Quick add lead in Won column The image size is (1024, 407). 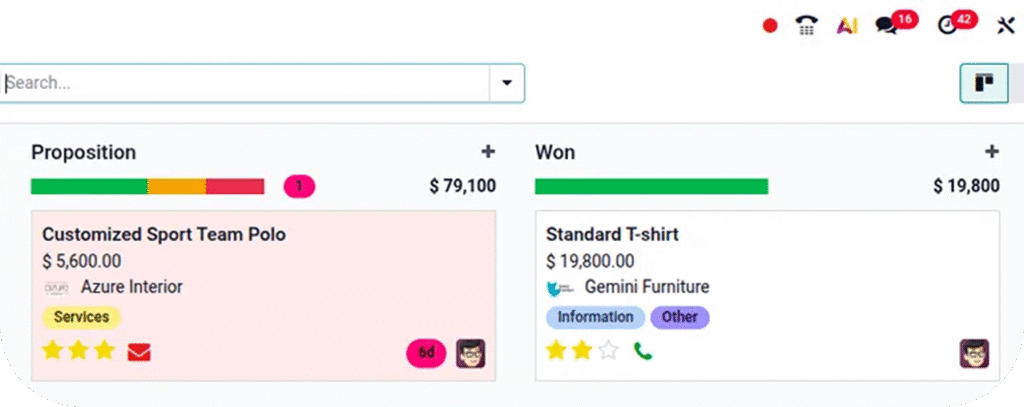(x=992, y=152)
